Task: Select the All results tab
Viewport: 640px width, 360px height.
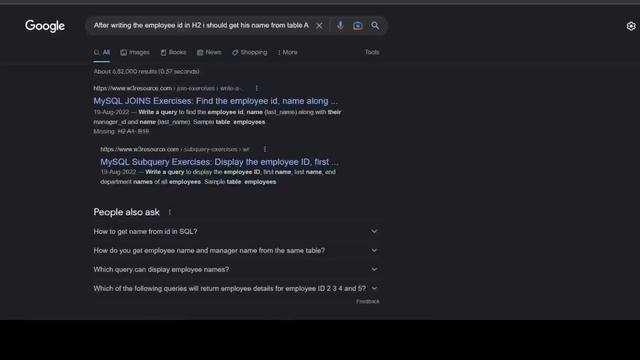Action: click(x=102, y=52)
